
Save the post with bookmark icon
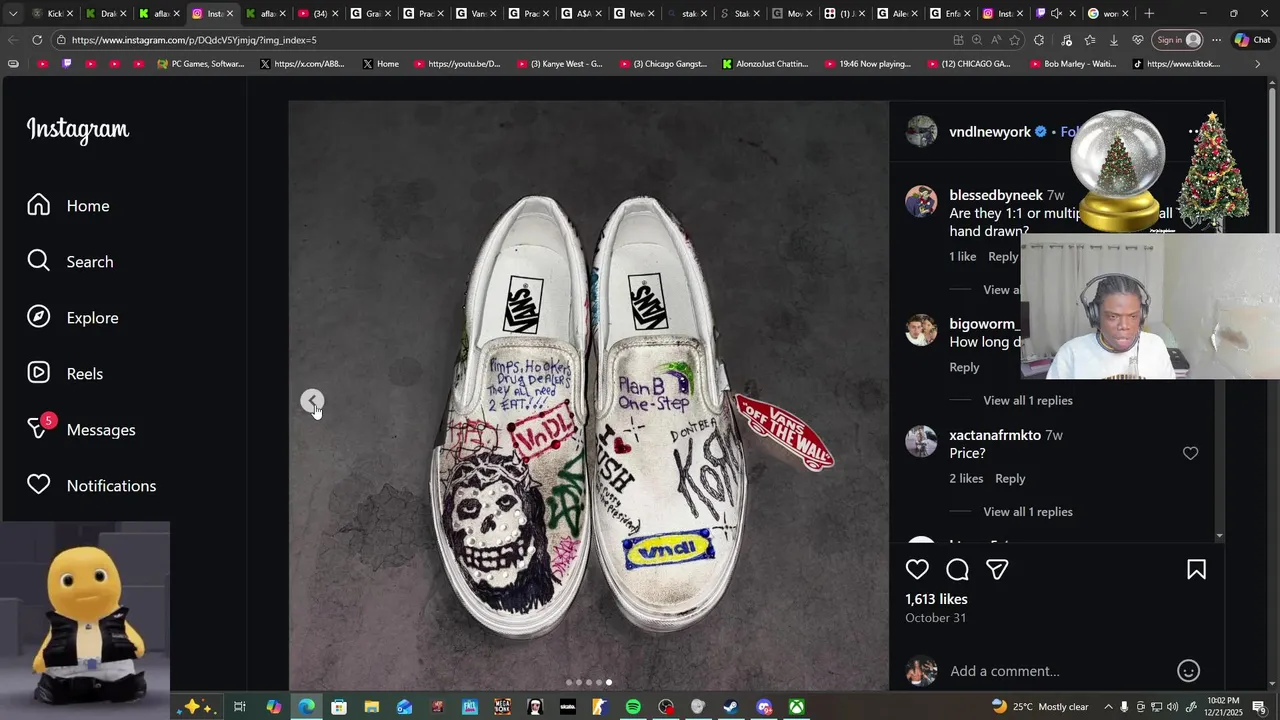(x=1196, y=570)
